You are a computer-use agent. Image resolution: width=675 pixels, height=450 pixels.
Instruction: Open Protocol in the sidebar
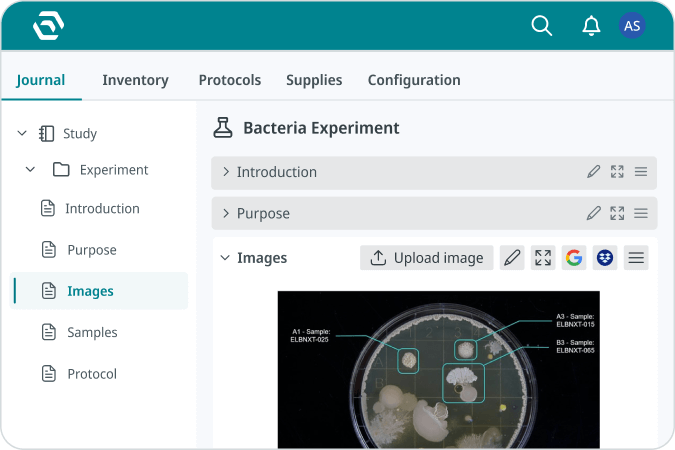click(92, 374)
